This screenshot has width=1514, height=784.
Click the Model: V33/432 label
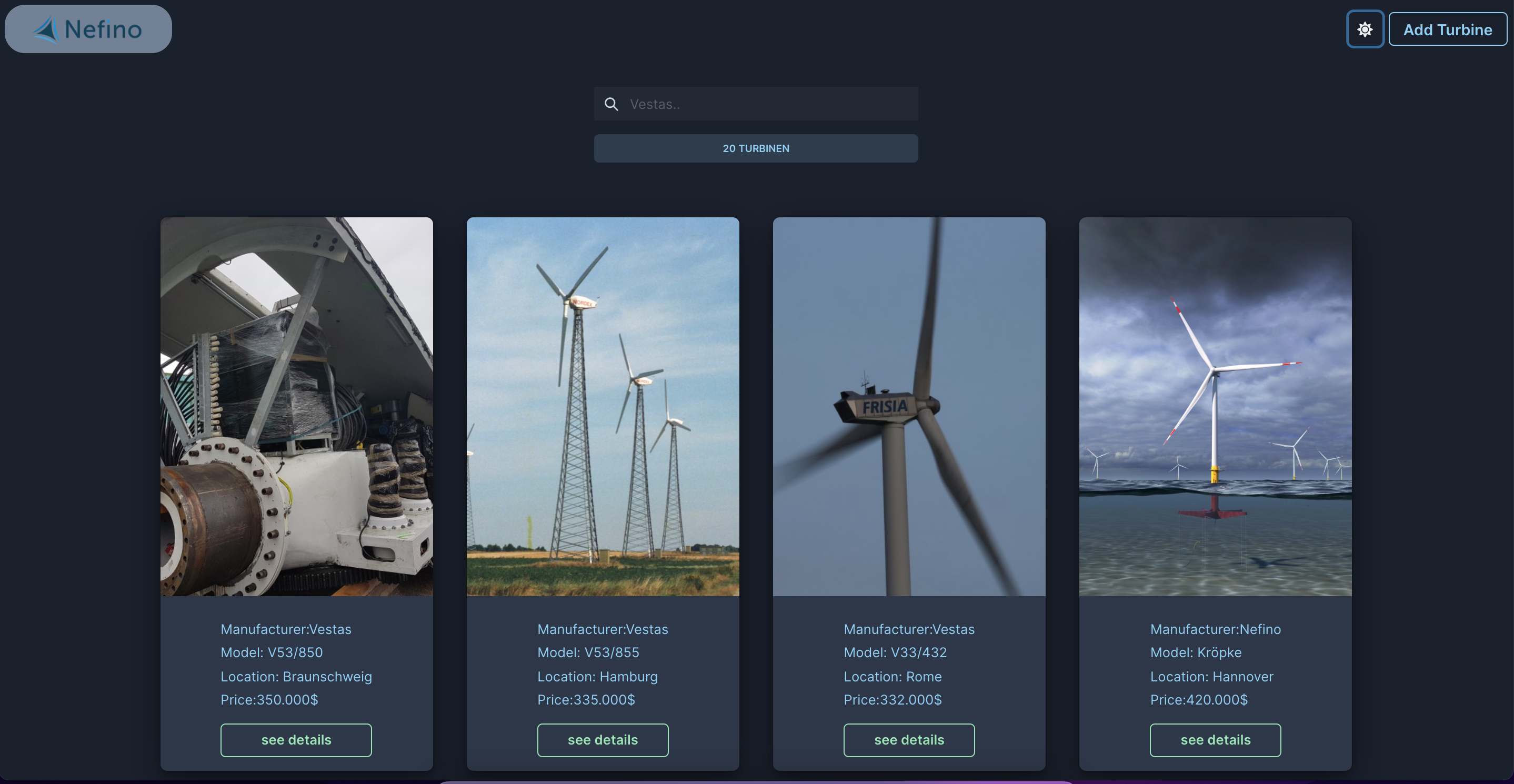[895, 652]
